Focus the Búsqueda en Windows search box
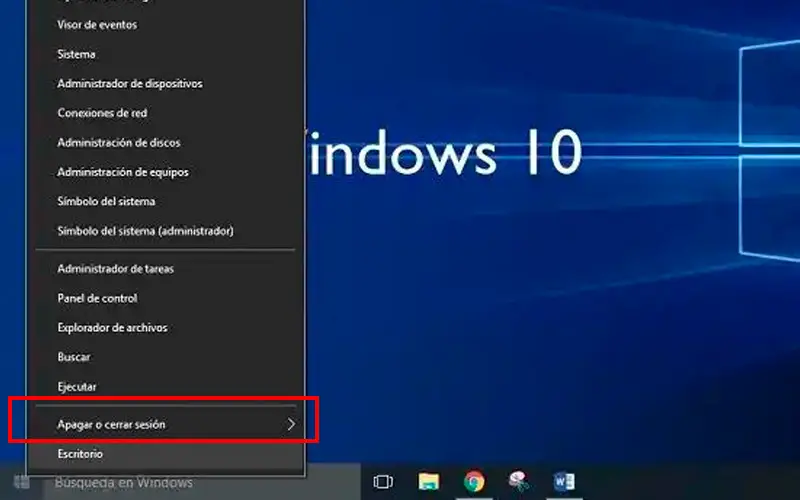Image resolution: width=800 pixels, height=500 pixels. point(202,482)
